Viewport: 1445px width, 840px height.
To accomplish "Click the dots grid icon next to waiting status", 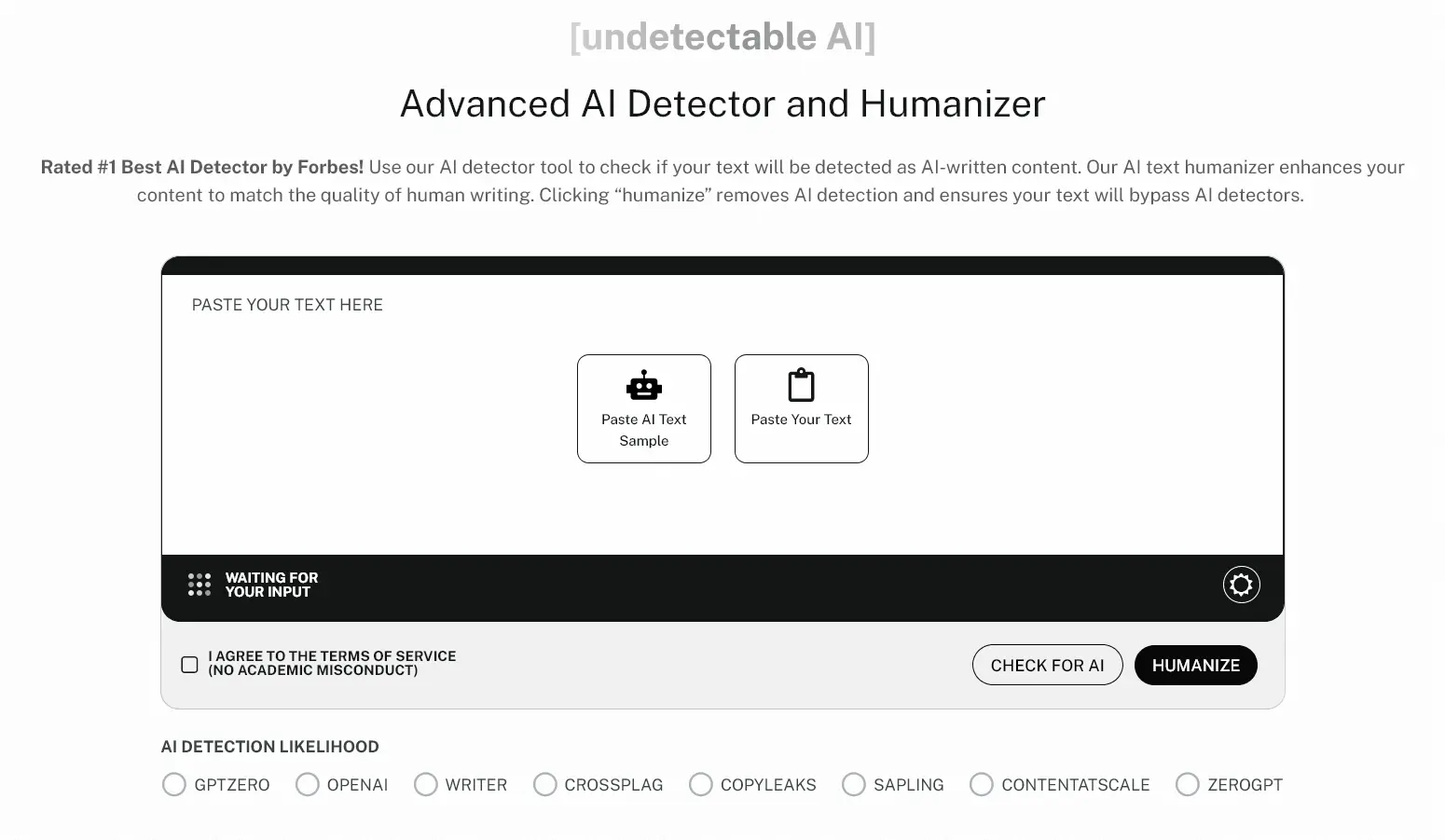I will [x=199, y=585].
